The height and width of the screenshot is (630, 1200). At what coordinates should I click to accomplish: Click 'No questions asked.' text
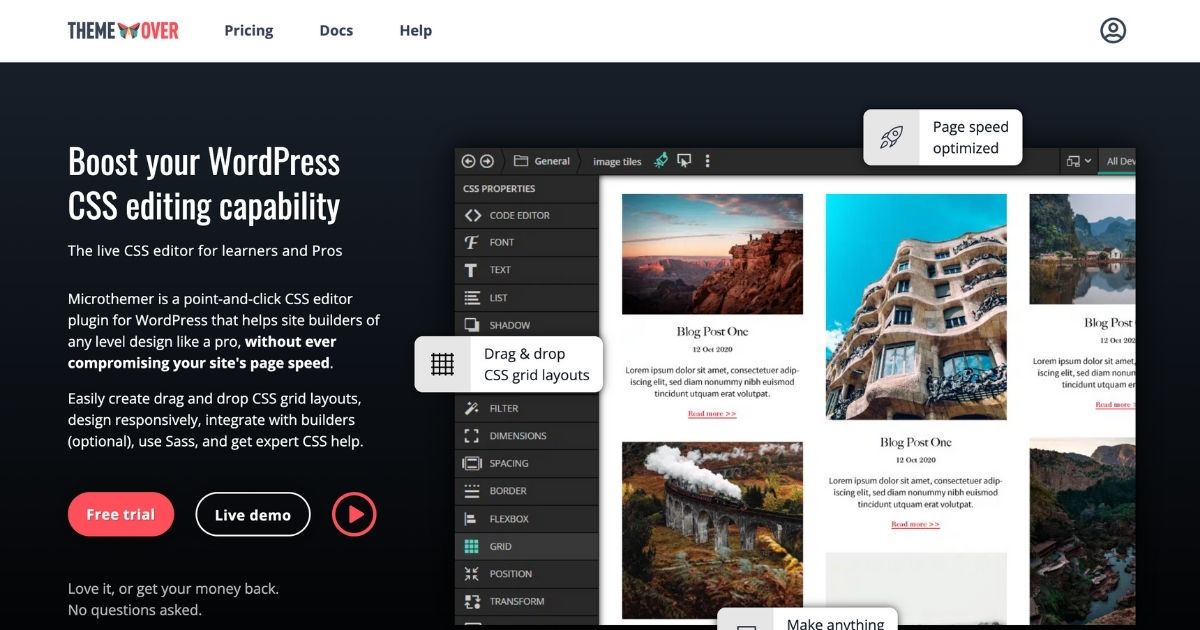pyautogui.click(x=135, y=610)
